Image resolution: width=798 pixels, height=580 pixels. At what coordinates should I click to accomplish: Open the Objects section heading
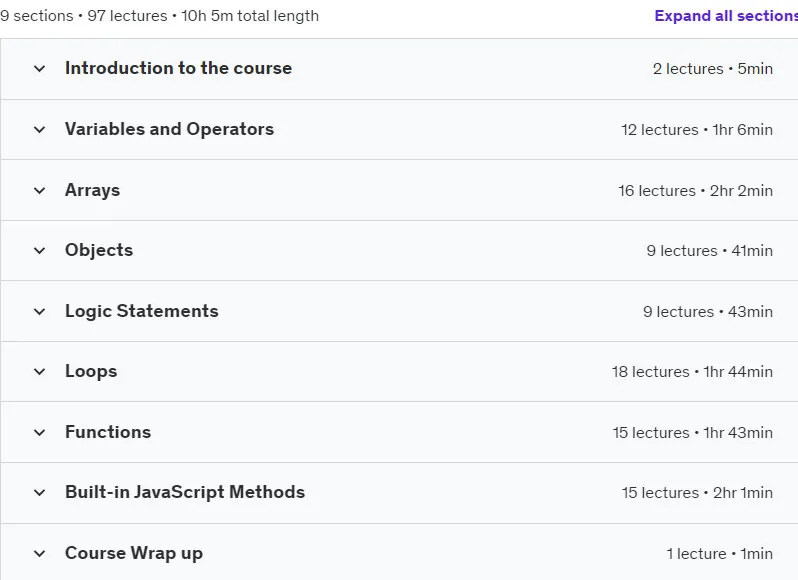click(99, 250)
